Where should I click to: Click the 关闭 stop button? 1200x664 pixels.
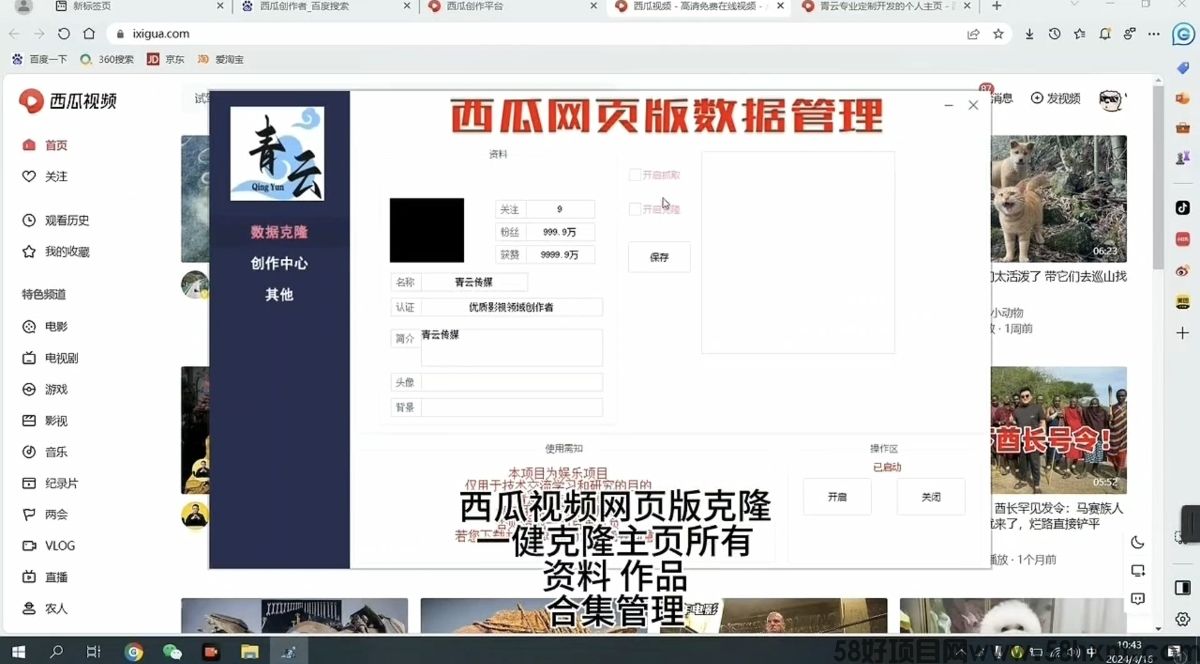click(x=930, y=497)
